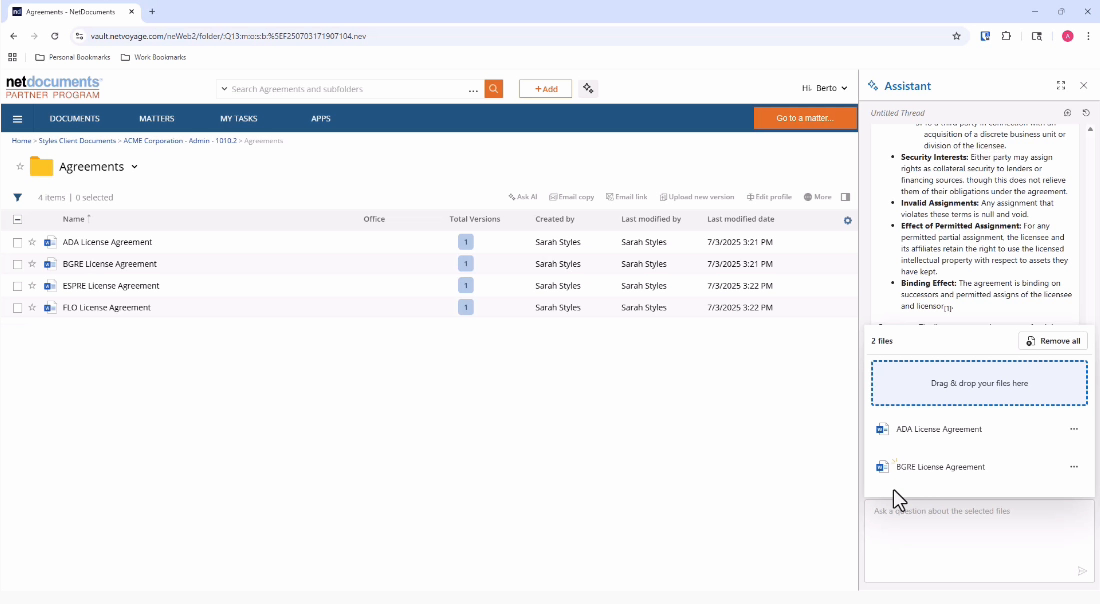
Task: Reload the browser page
Action: click(x=55, y=36)
